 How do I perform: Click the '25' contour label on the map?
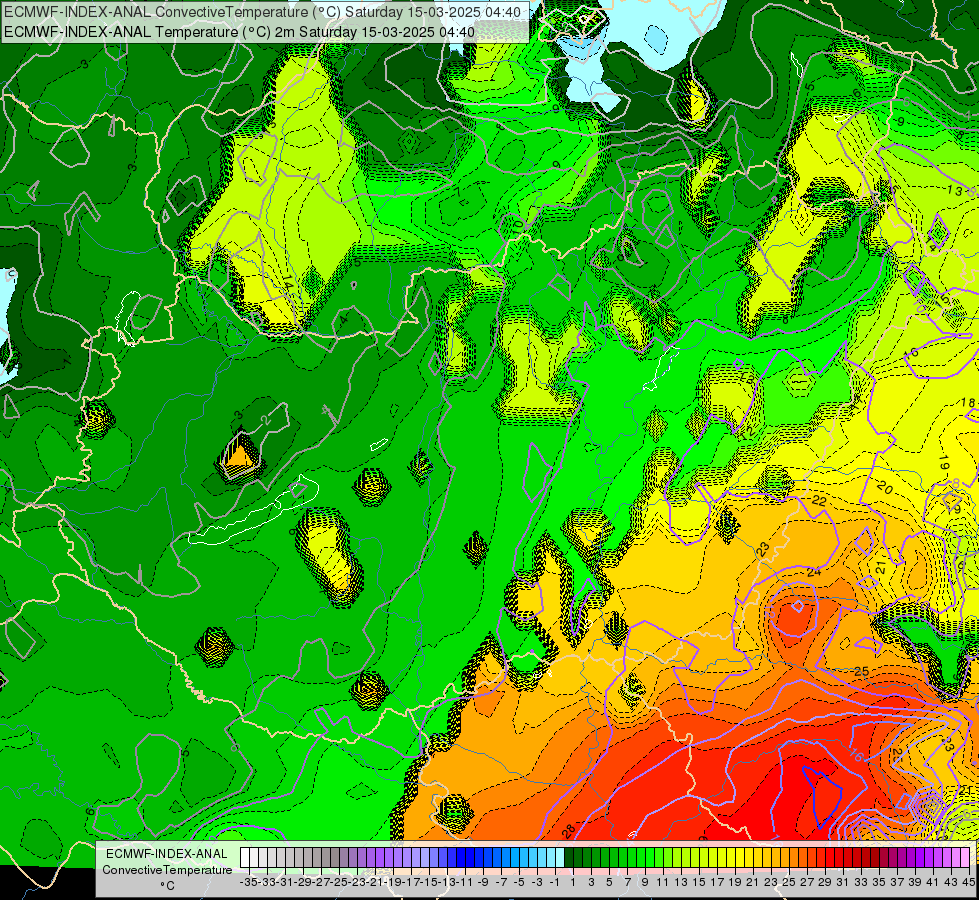coord(862,672)
